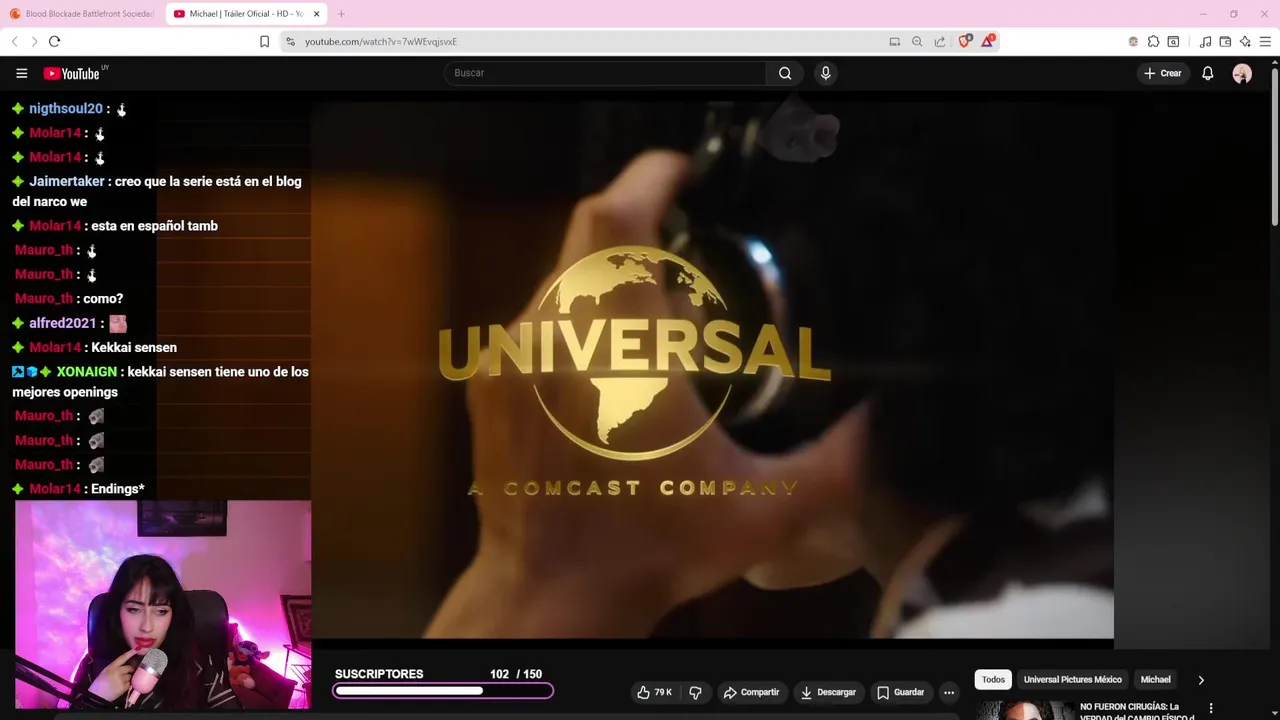Click the streamer webcam overlay
The image size is (1280, 720).
(x=163, y=605)
